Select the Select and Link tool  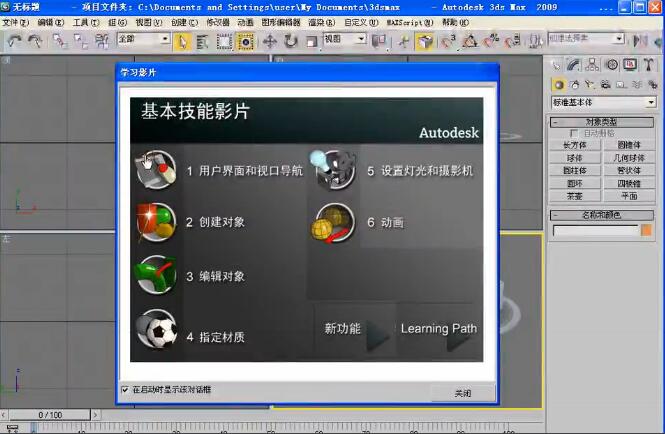point(60,41)
